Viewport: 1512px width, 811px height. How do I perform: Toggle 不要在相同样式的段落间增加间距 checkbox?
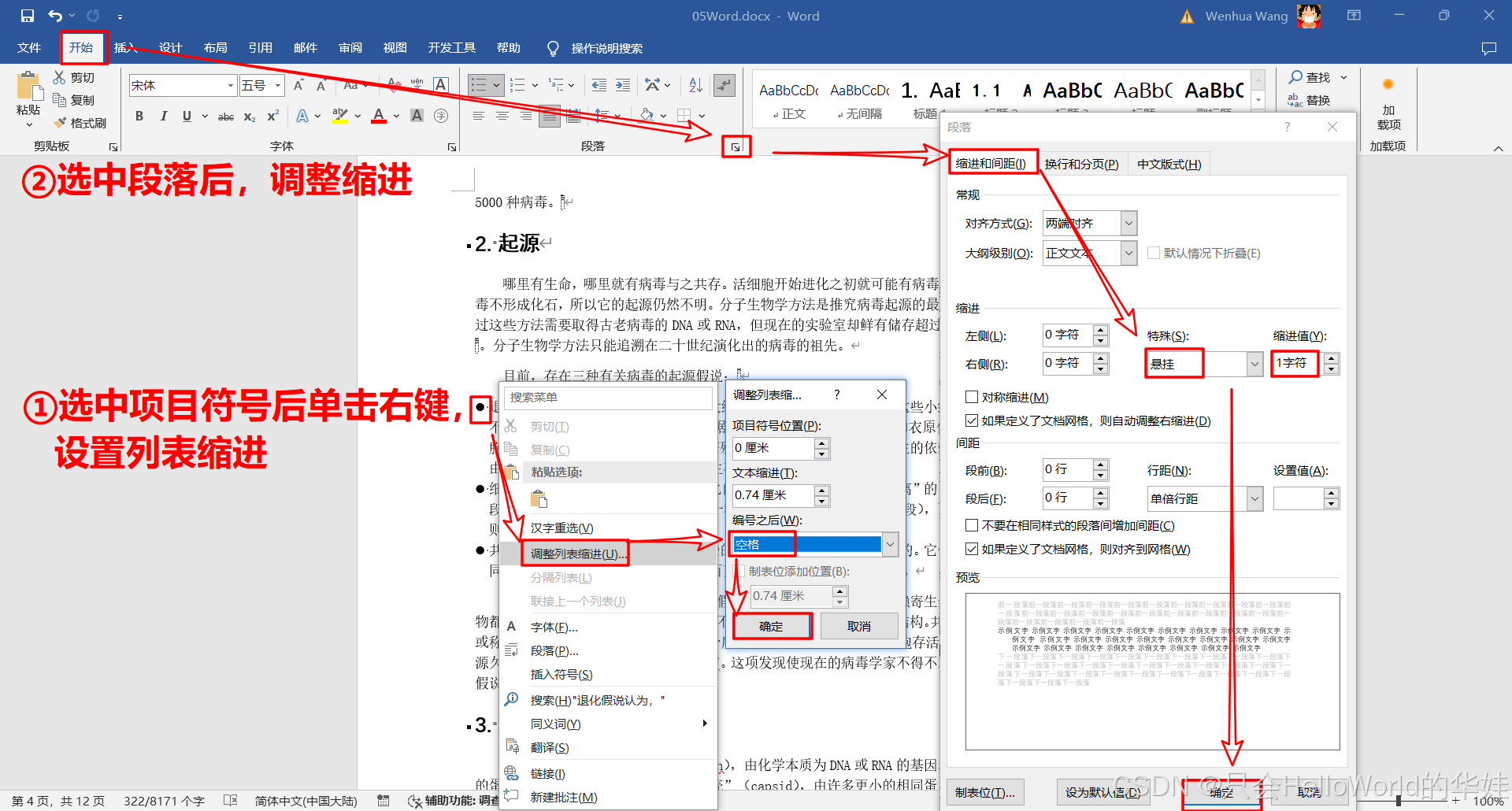(x=972, y=525)
